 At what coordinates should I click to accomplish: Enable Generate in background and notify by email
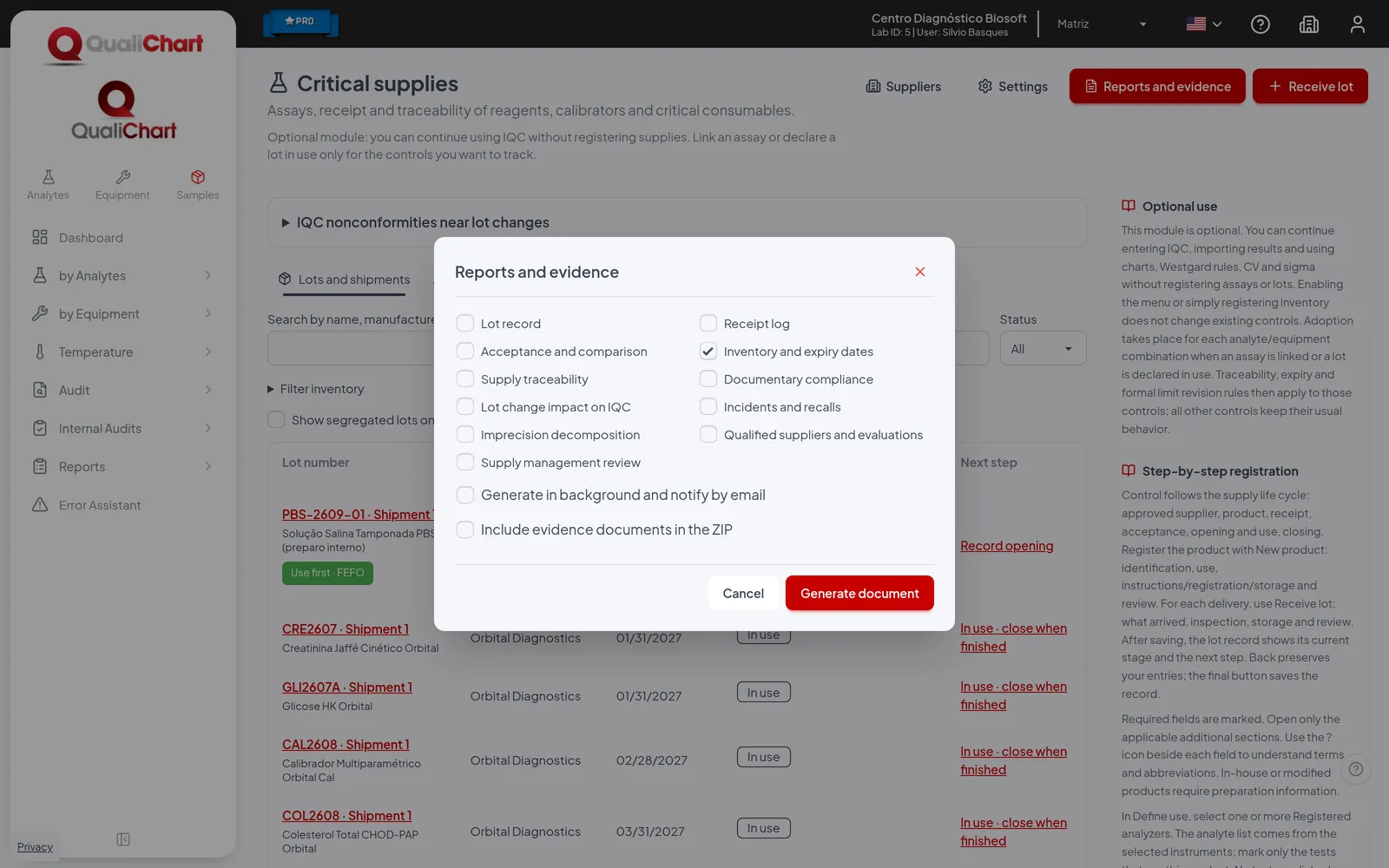coord(465,495)
